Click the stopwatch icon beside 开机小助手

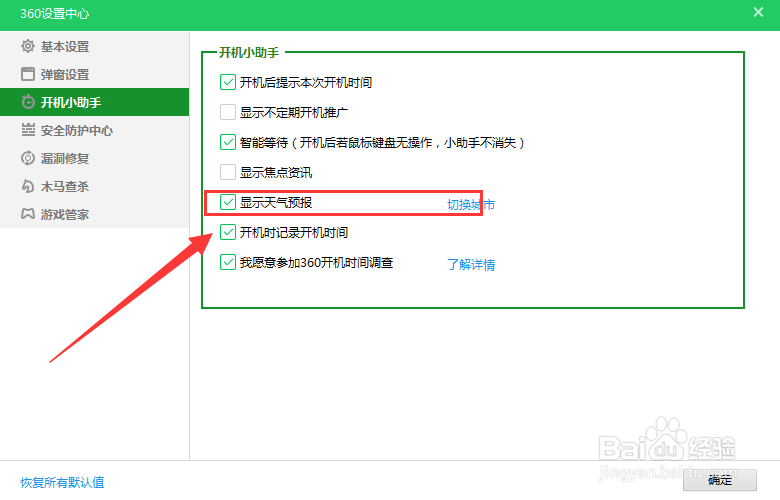pos(28,102)
